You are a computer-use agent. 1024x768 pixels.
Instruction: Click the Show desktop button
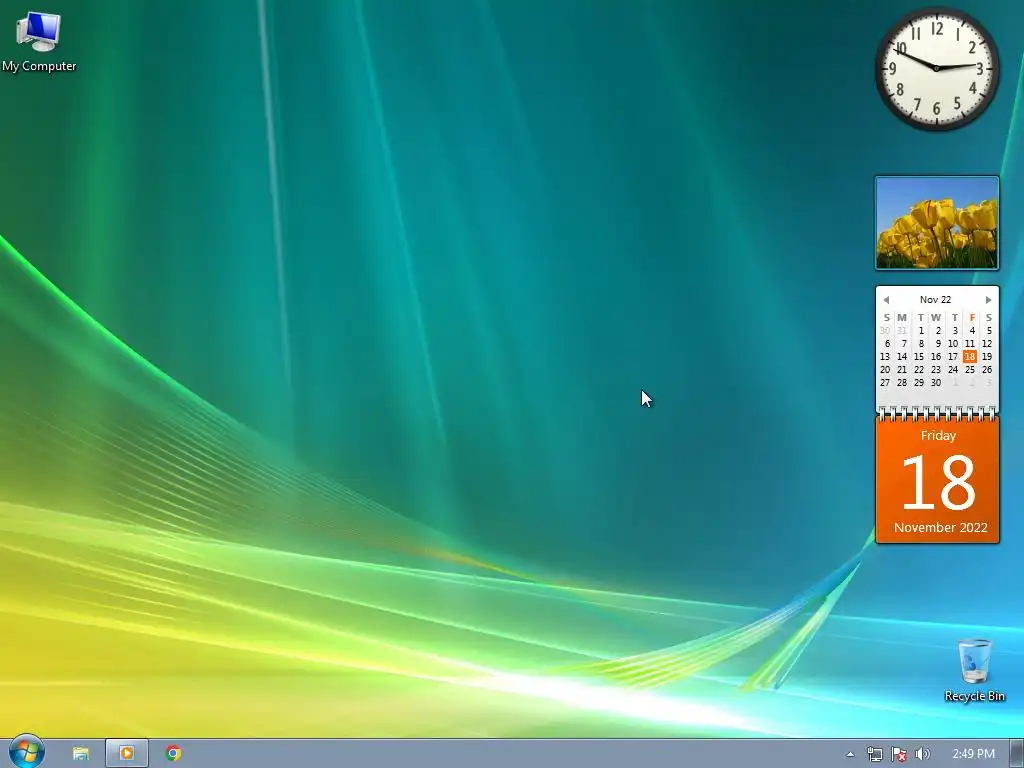point(1017,754)
